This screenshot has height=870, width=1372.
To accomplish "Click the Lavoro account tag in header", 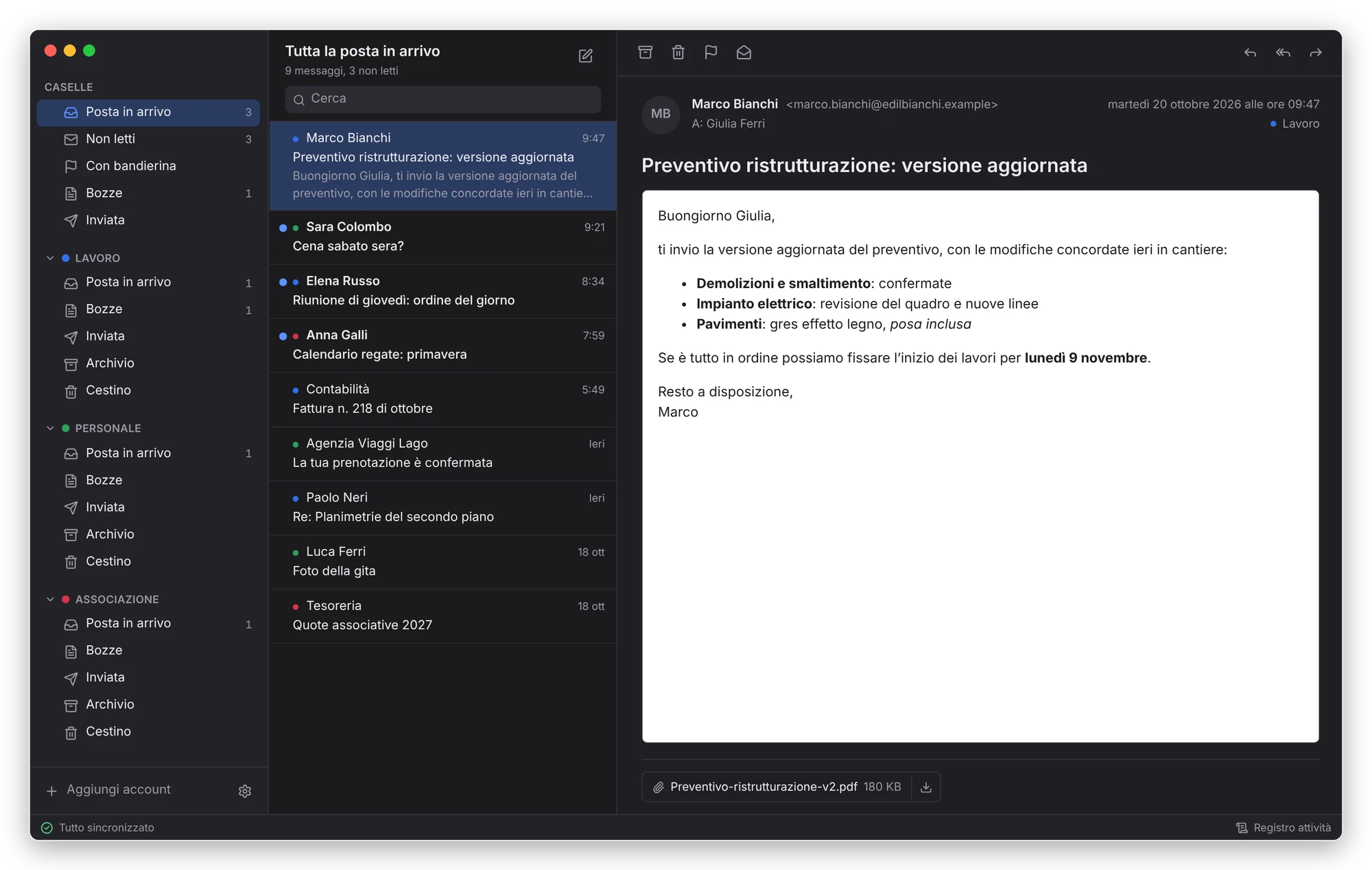I will click(x=1294, y=124).
